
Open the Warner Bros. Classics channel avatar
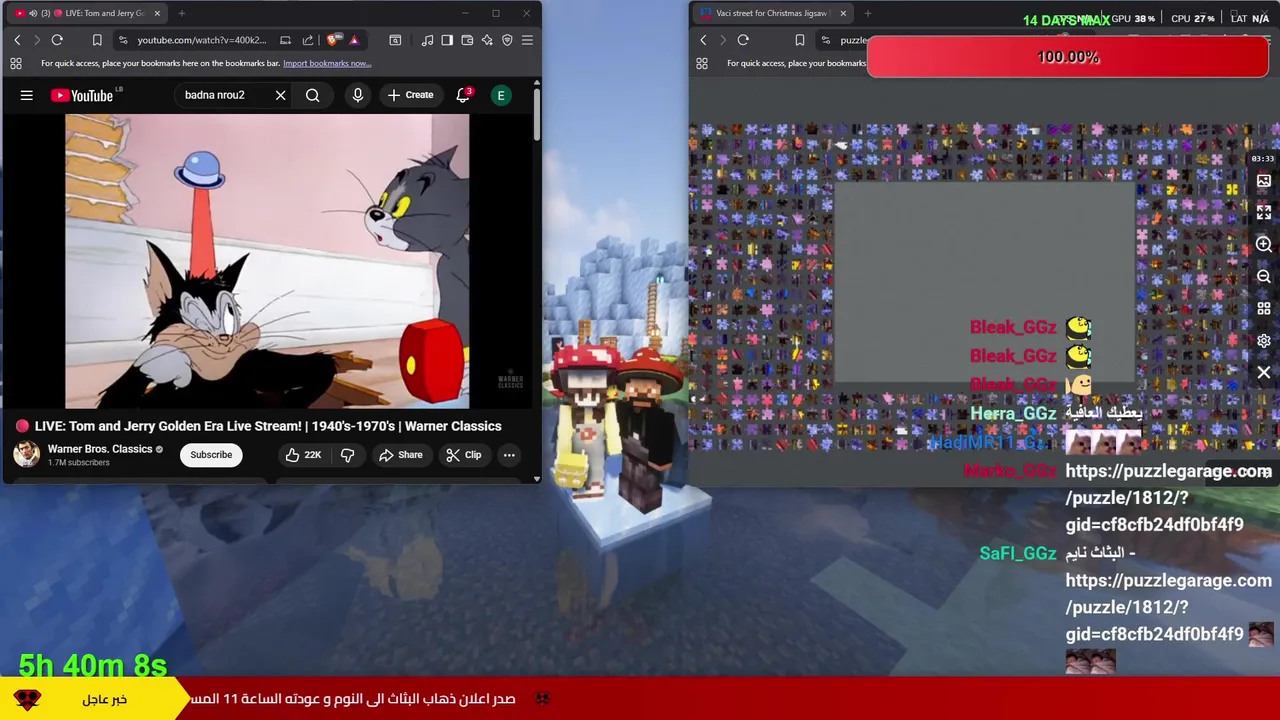[x=27, y=454]
